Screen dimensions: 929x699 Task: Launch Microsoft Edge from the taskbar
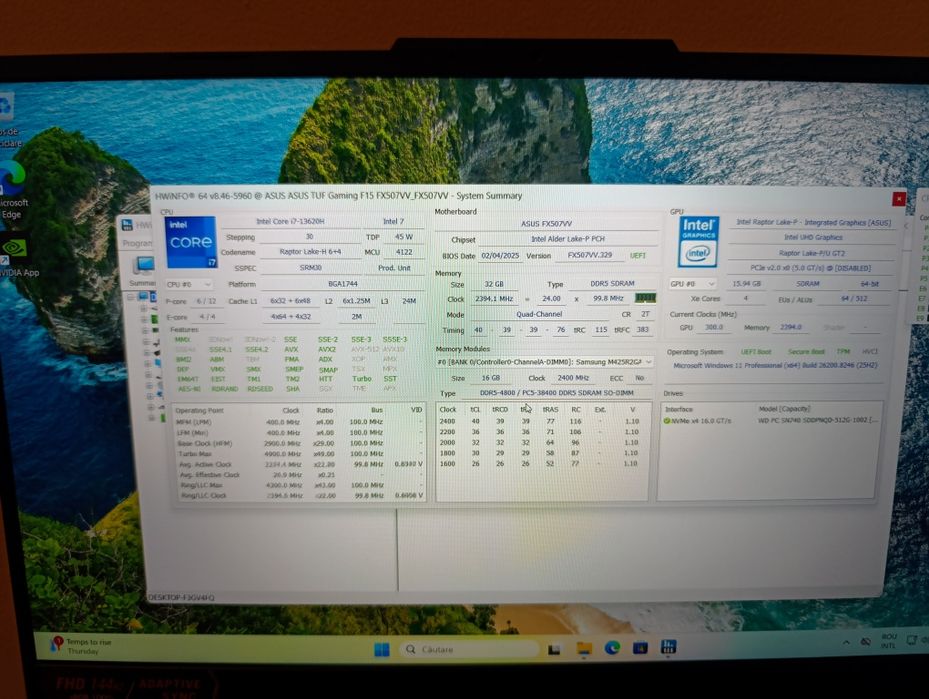[612, 648]
